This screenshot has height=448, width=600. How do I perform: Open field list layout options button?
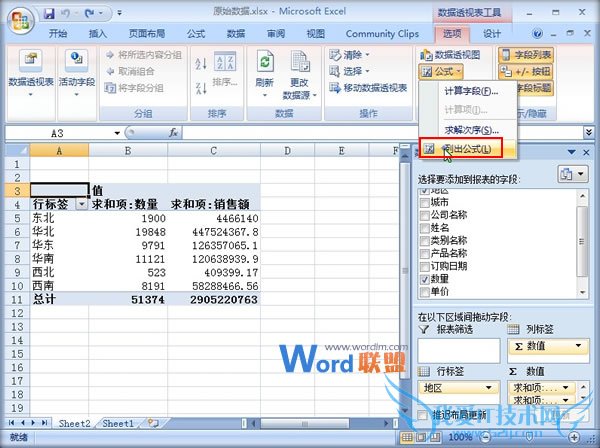pyautogui.click(x=572, y=174)
